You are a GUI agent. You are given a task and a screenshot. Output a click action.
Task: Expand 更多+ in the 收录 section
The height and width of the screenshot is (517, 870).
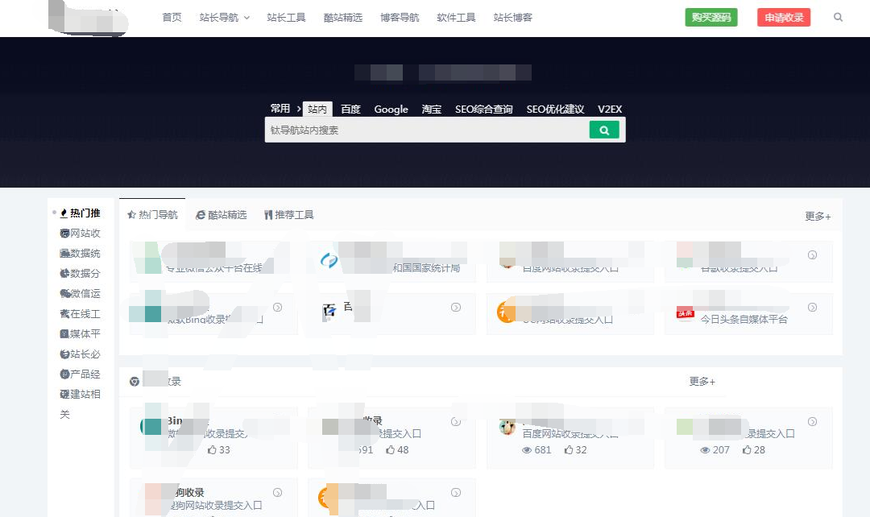[702, 381]
